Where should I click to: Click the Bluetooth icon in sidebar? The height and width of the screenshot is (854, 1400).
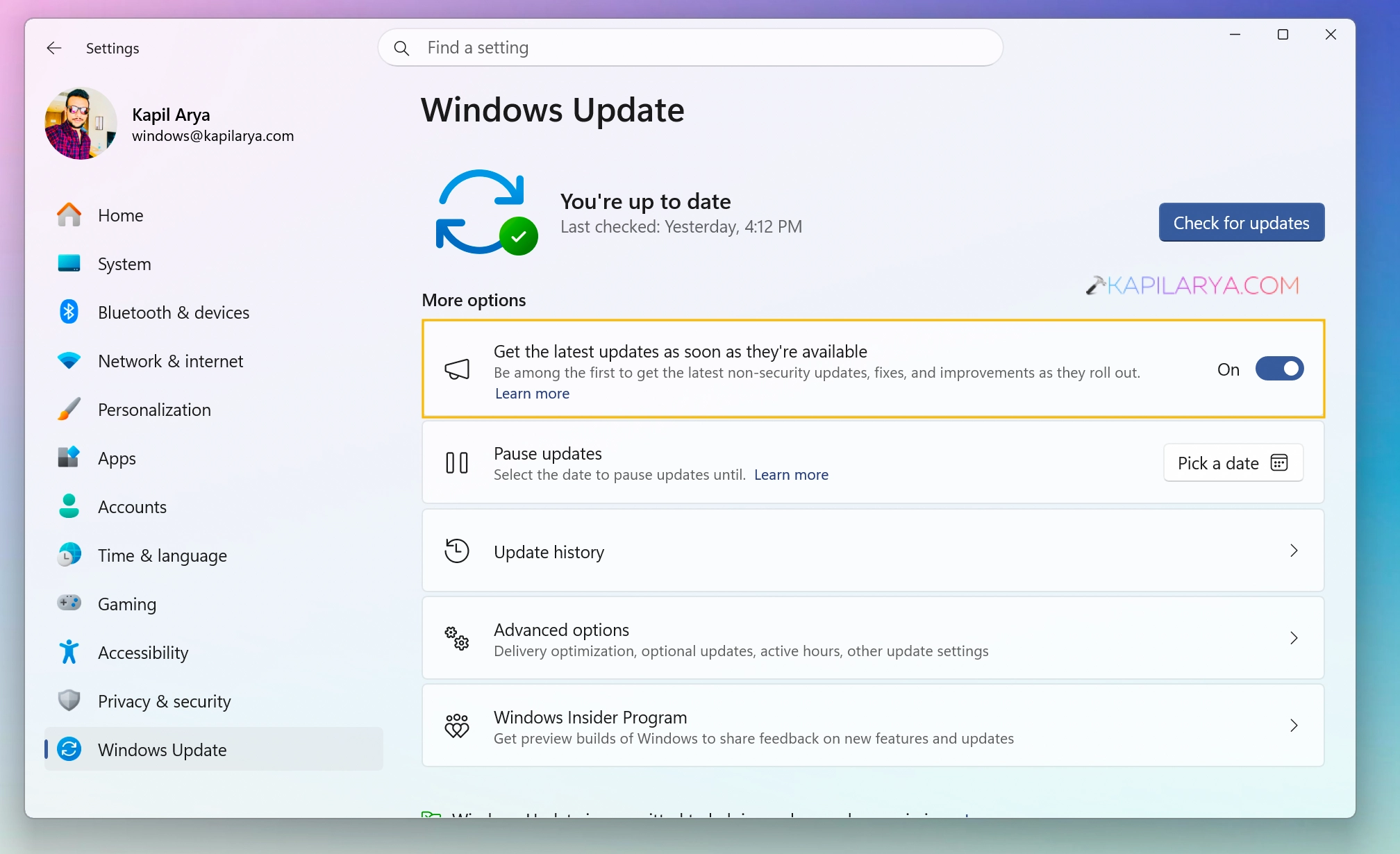pyautogui.click(x=69, y=312)
